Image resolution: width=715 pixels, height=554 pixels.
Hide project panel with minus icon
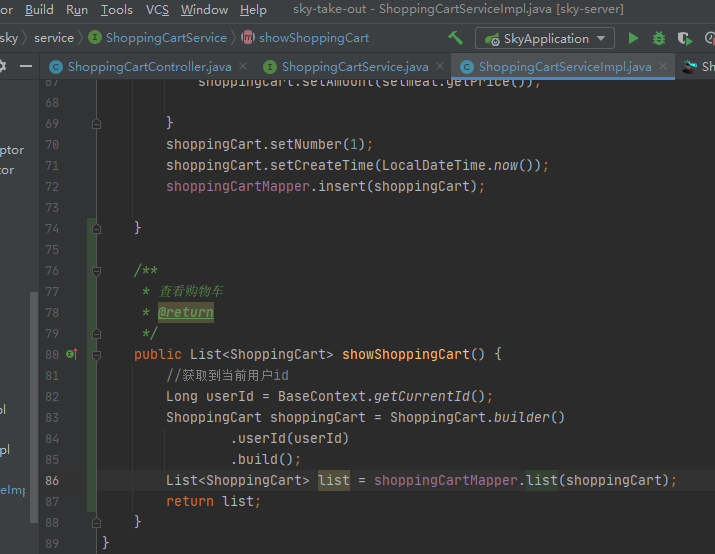(x=26, y=67)
